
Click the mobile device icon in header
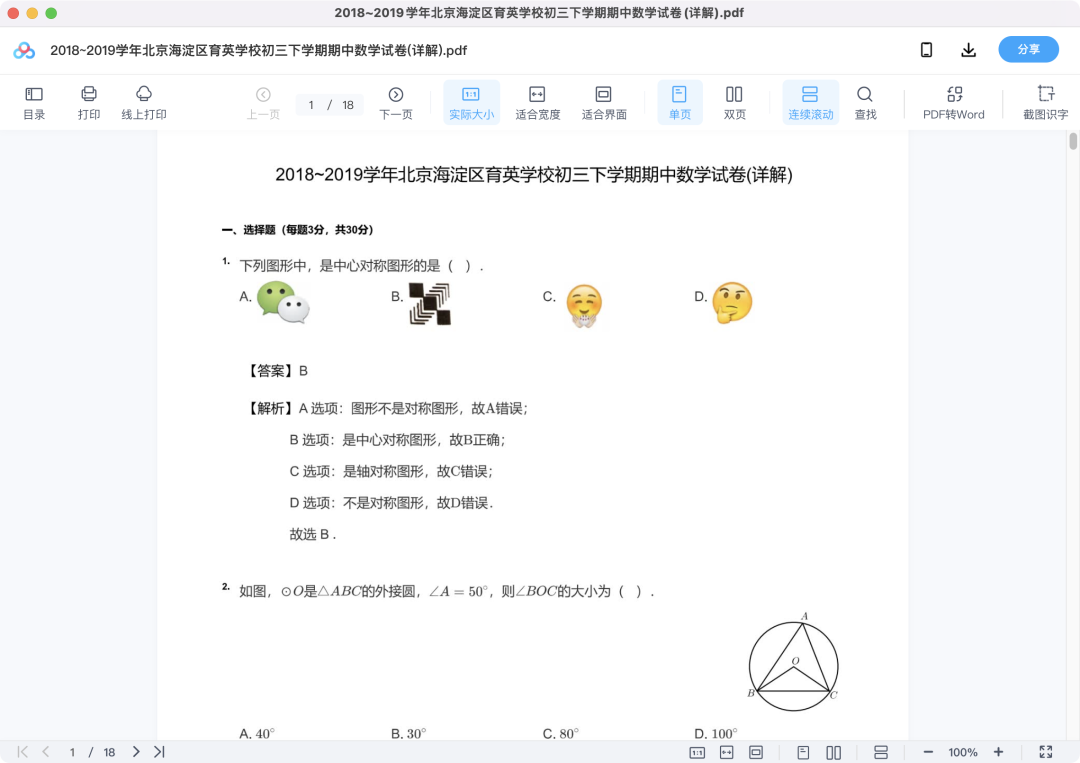[x=926, y=50]
